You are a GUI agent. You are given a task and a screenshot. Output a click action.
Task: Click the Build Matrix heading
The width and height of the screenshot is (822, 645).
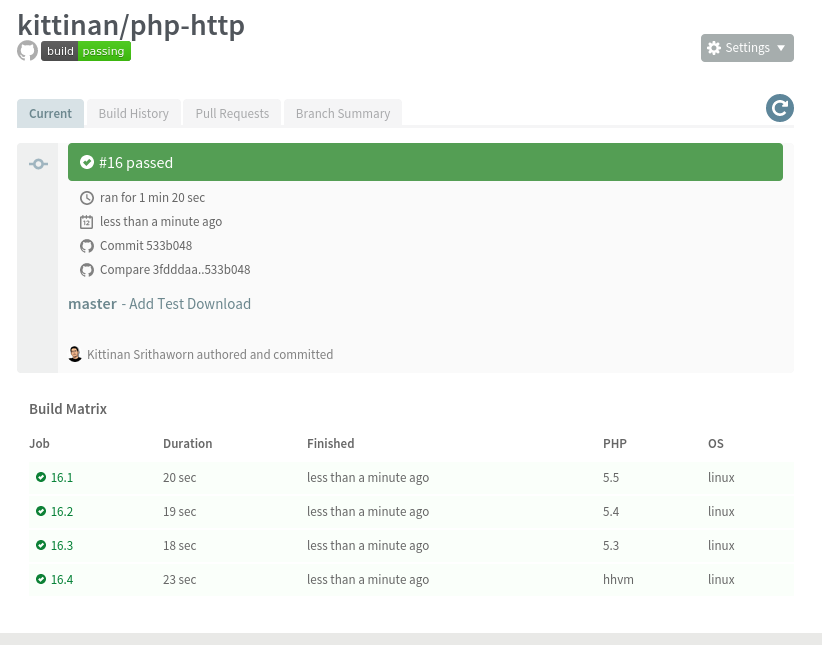click(68, 409)
